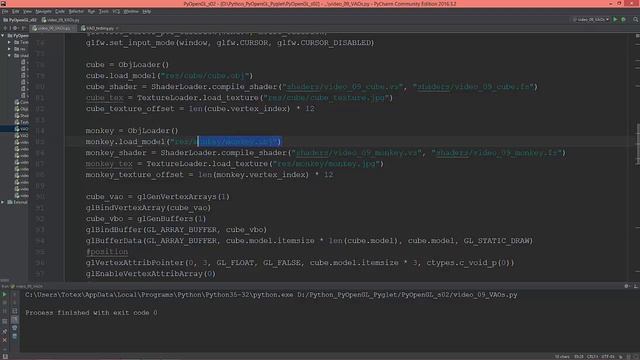The height and width of the screenshot is (360, 640).
Task: Run video_09_VAOs with the green play icon
Action: (615, 19)
